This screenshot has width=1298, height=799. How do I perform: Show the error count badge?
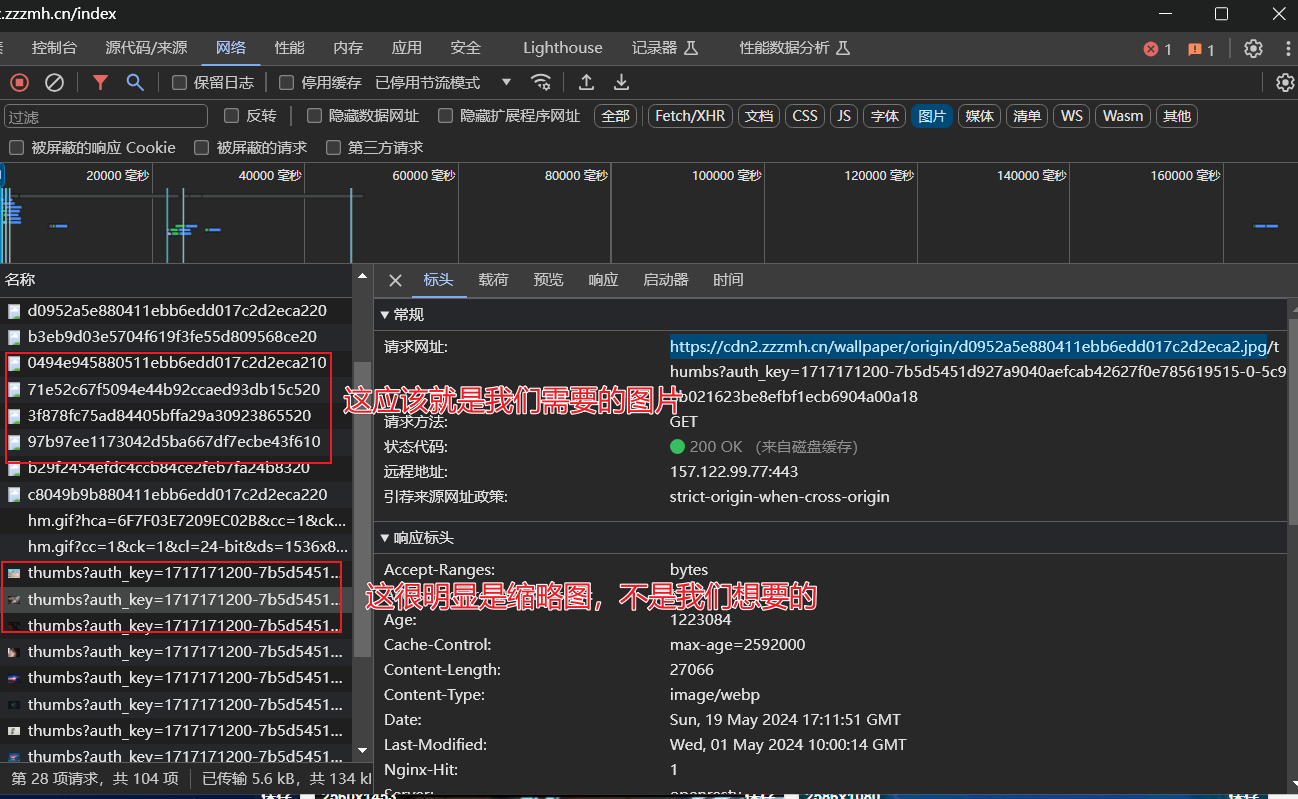point(1157,49)
